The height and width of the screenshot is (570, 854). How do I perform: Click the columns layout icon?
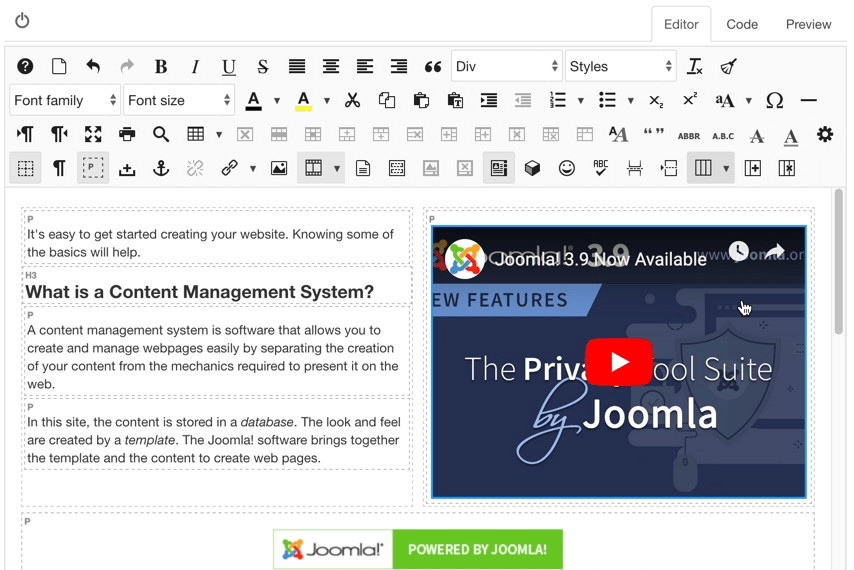(x=703, y=168)
